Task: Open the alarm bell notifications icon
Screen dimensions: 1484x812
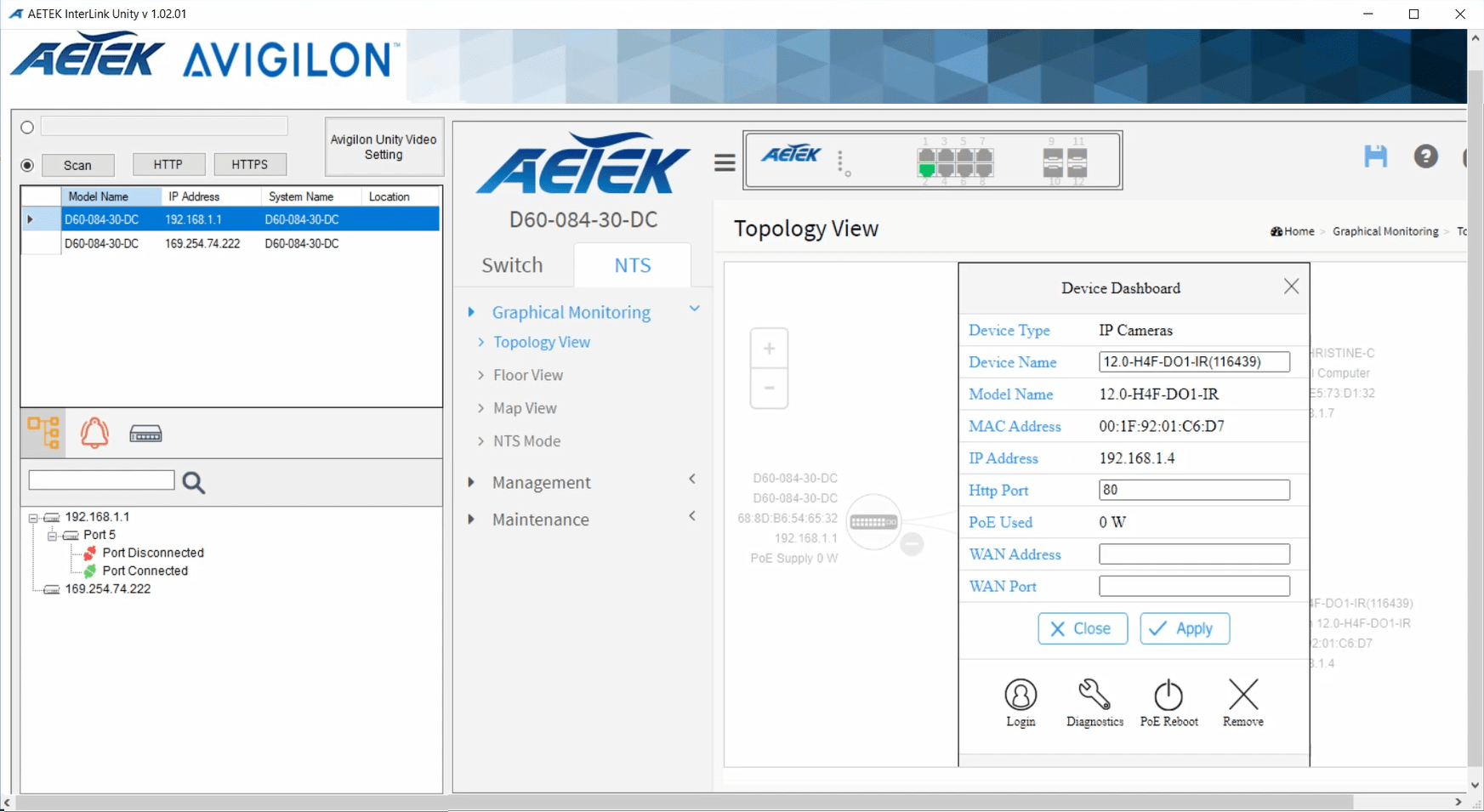Action: click(x=94, y=433)
